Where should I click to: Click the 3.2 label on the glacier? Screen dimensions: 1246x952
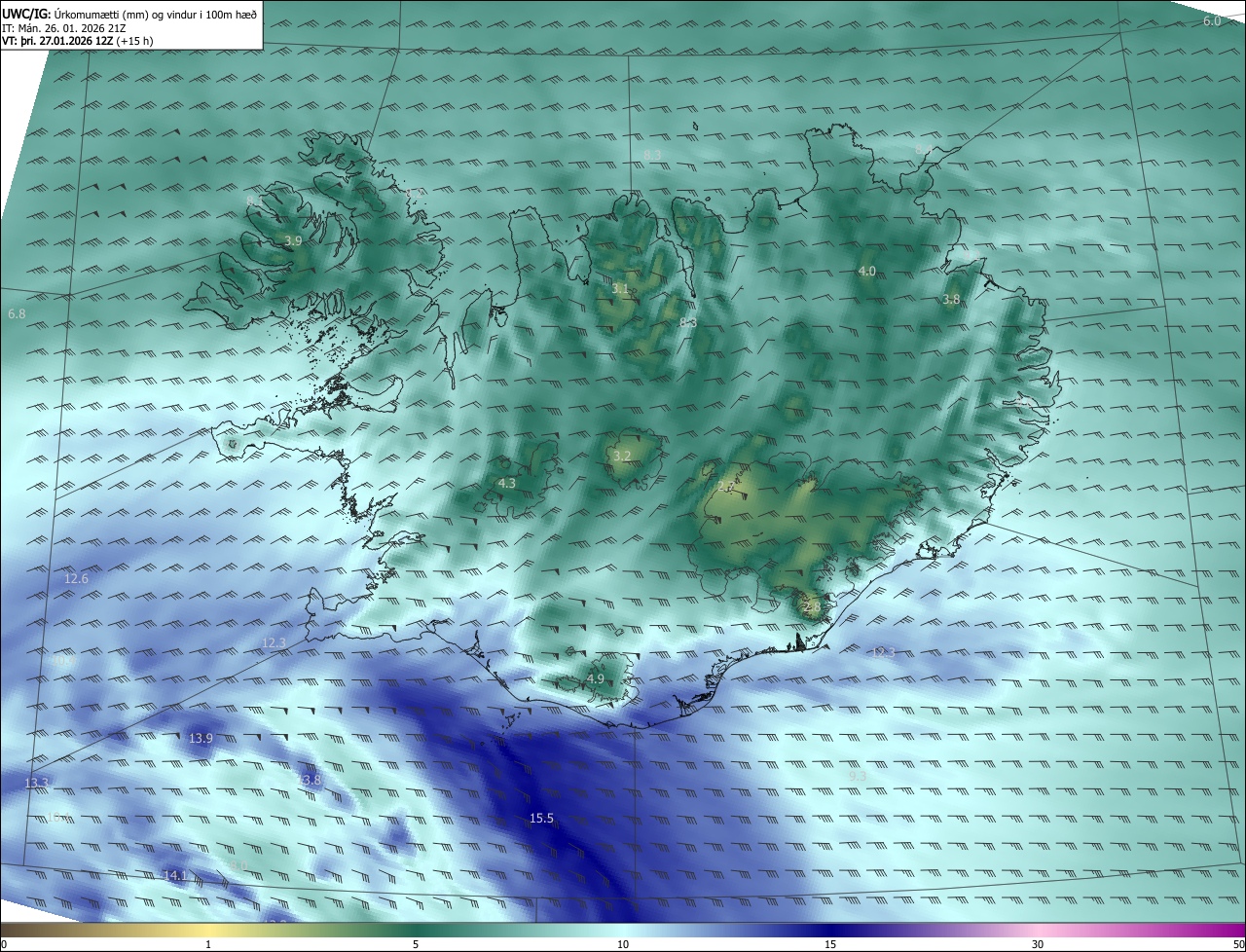[x=622, y=456]
